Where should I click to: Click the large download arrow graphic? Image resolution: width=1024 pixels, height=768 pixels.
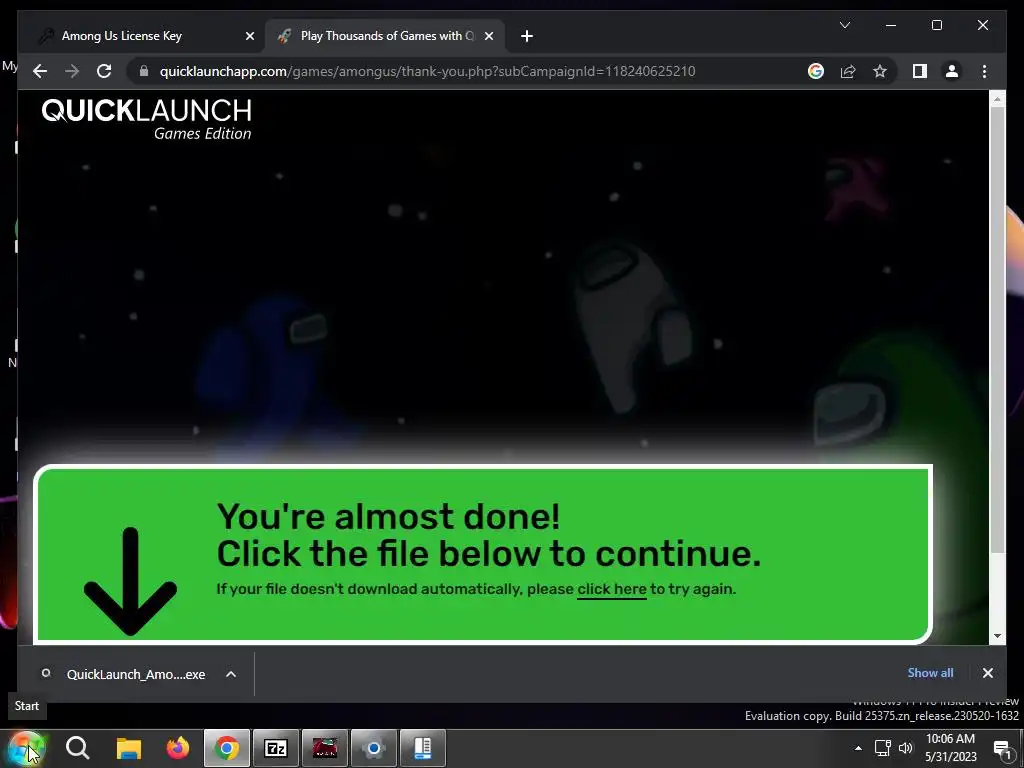click(131, 581)
